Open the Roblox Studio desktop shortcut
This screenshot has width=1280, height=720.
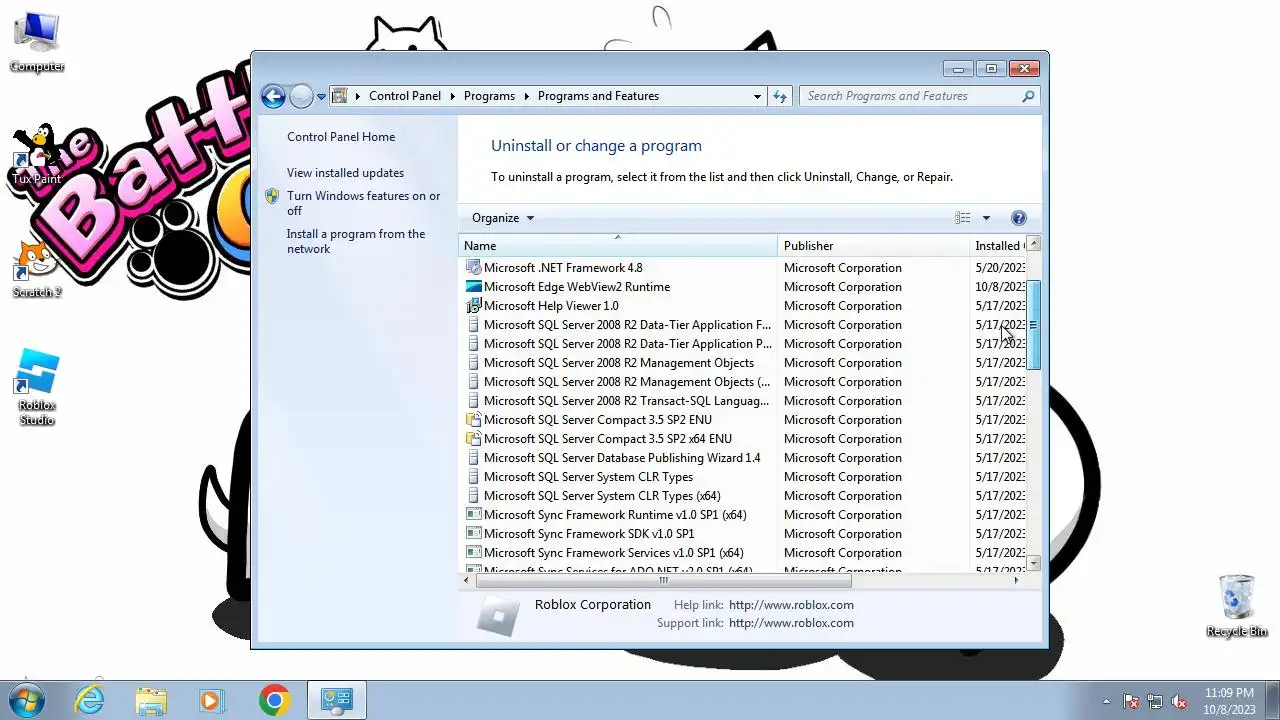pyautogui.click(x=37, y=388)
